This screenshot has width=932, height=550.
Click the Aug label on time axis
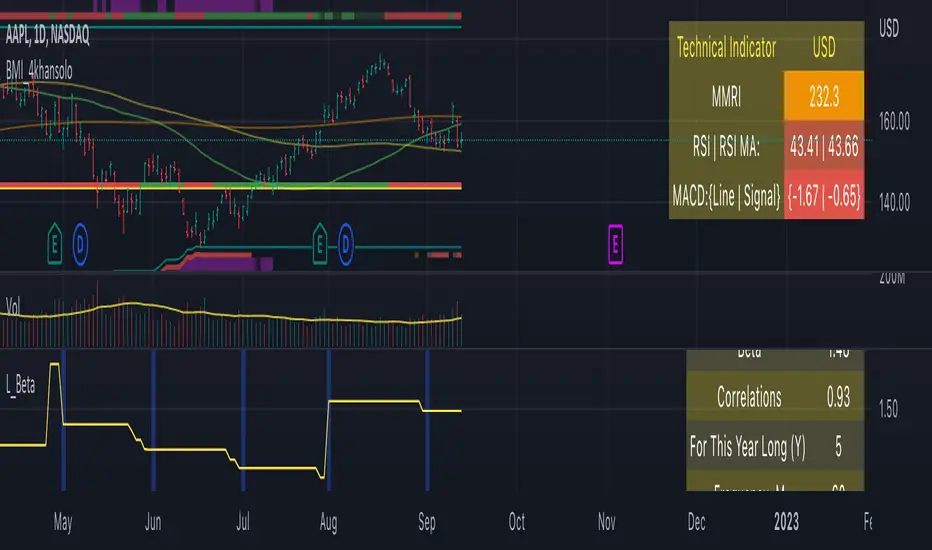(330, 522)
